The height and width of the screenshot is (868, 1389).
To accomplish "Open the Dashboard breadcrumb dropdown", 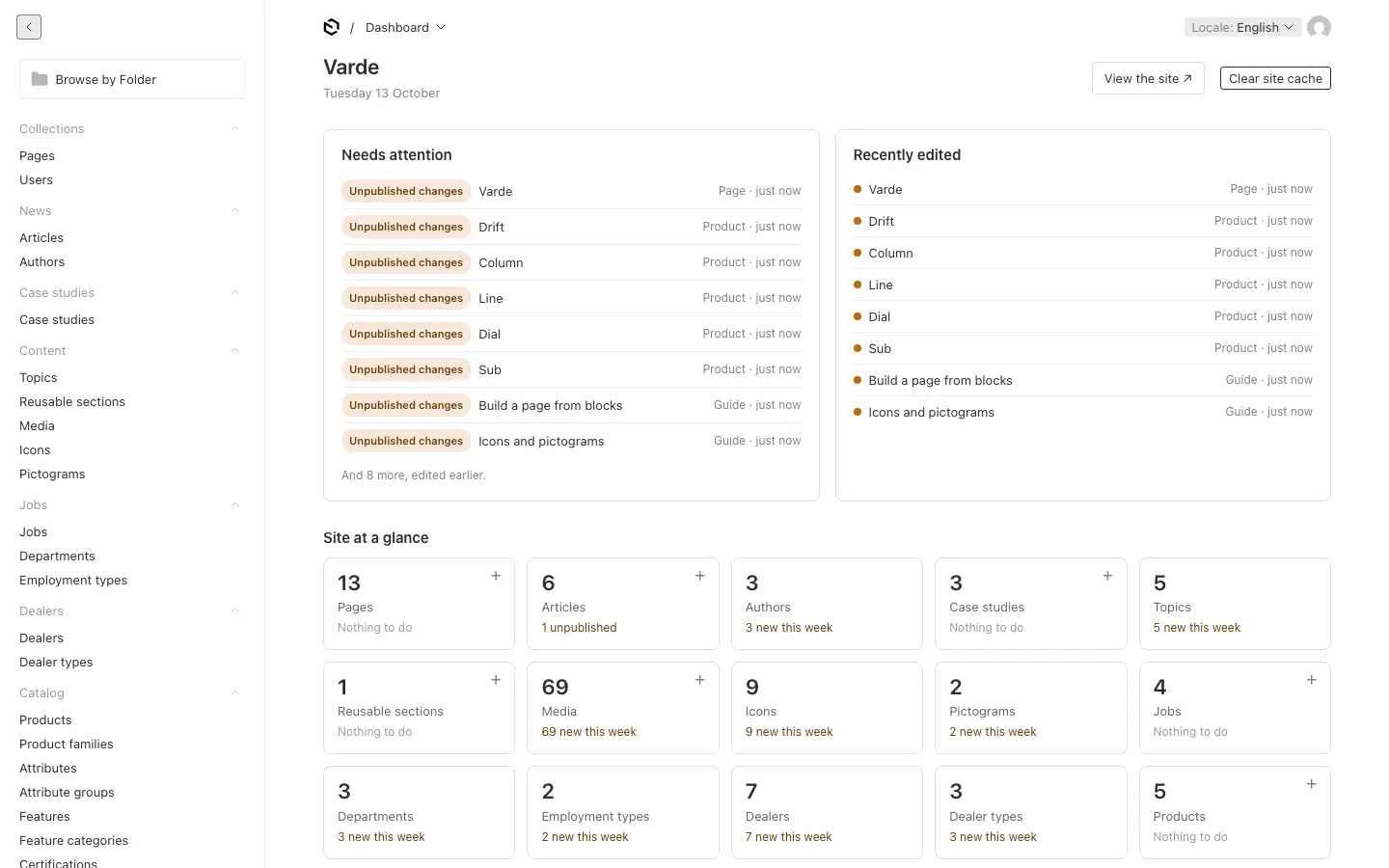I will (x=405, y=27).
